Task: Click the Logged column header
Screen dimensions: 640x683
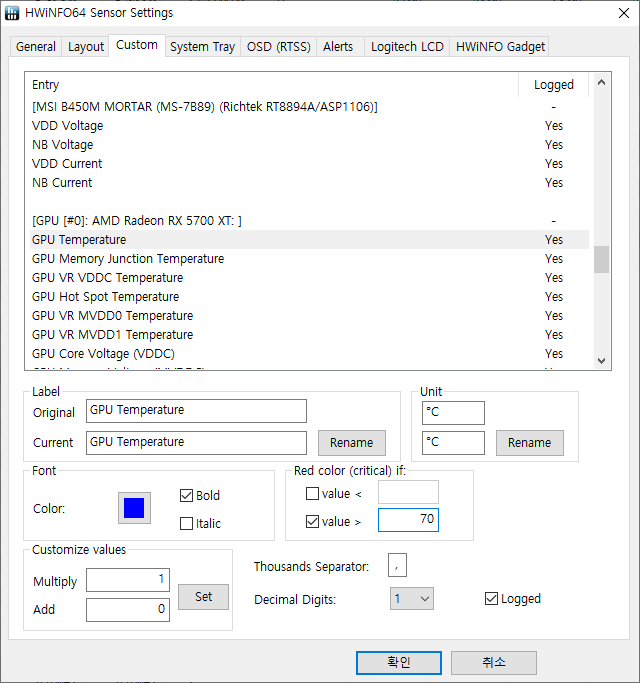Action: tap(554, 85)
